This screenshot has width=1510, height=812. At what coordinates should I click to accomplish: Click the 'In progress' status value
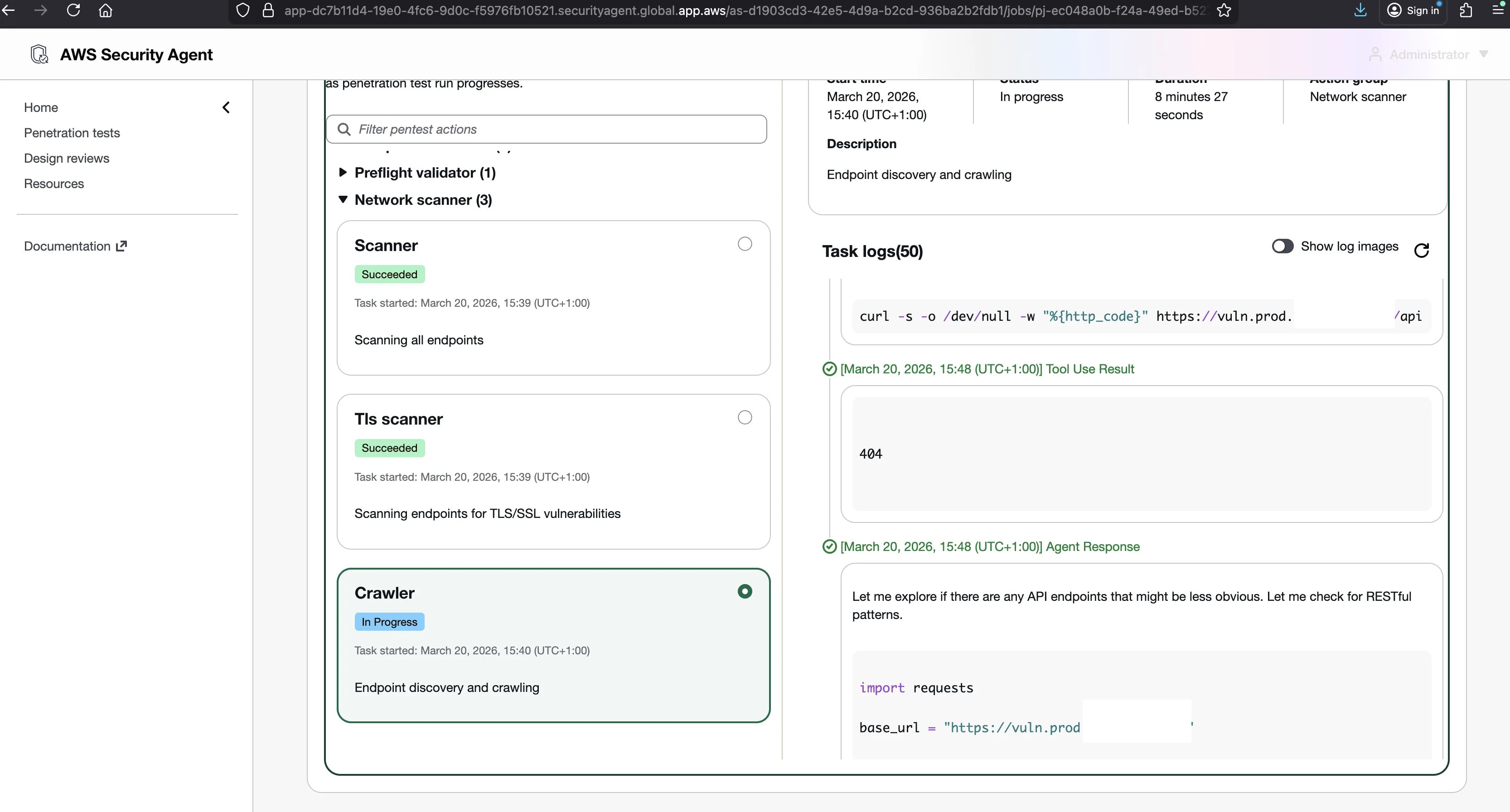[x=1031, y=97]
